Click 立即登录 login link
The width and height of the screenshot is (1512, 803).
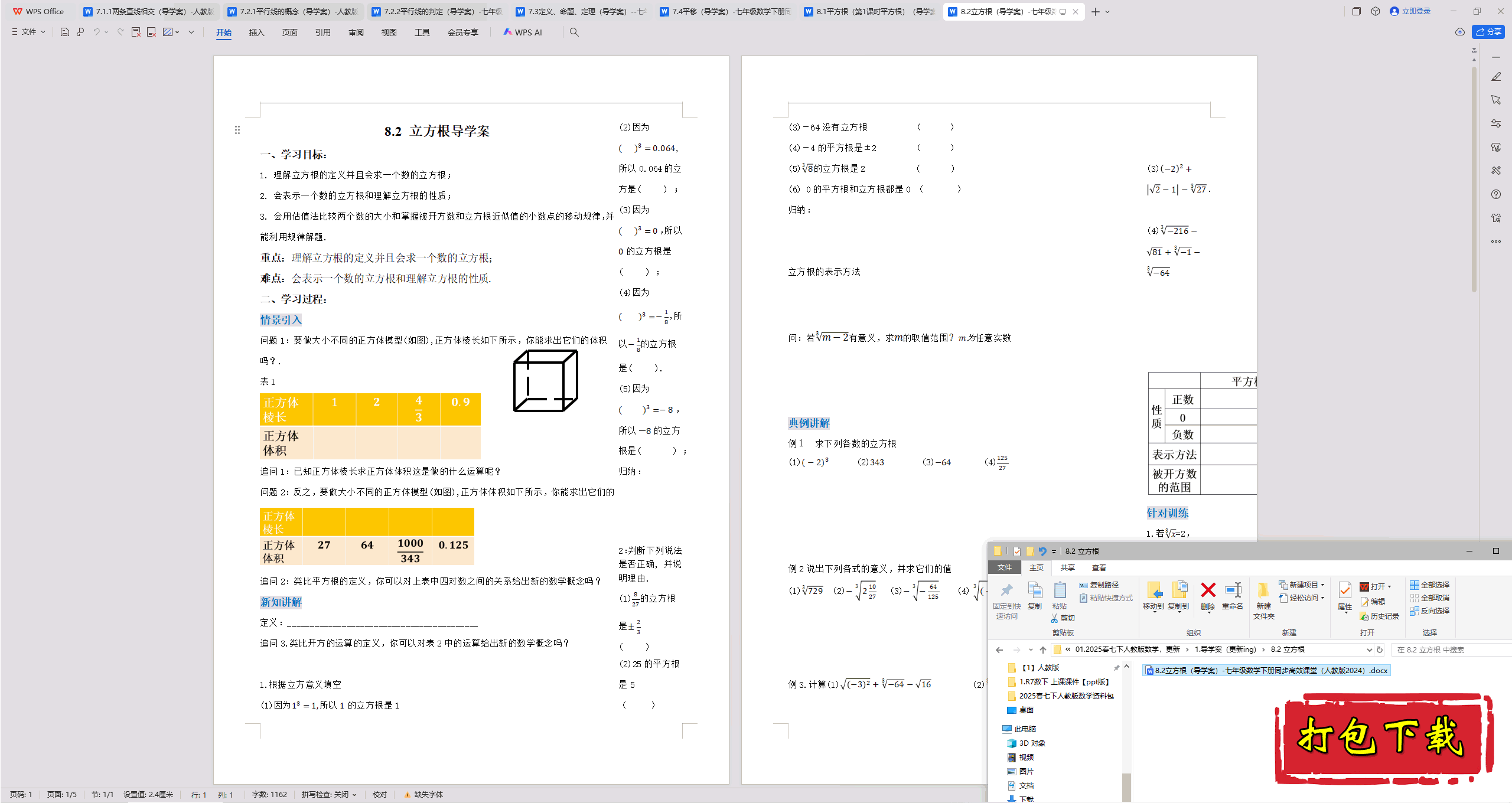1410,11
